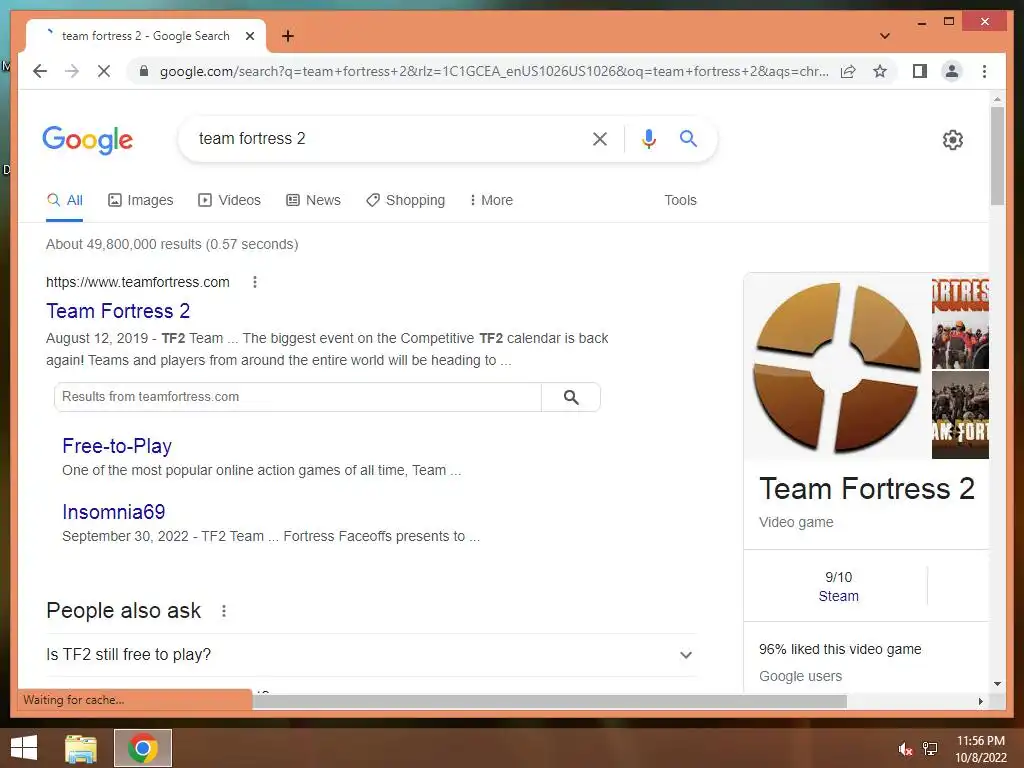The height and width of the screenshot is (768, 1024).
Task: Open the Team Fortress 2 result link
Action: [x=118, y=311]
